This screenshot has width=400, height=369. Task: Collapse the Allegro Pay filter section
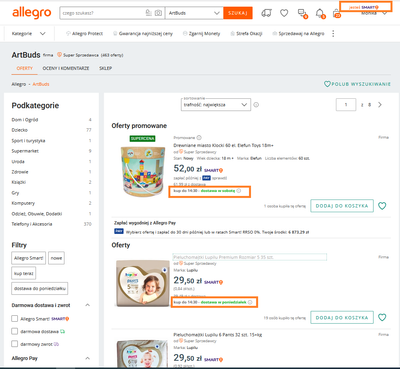point(88,358)
